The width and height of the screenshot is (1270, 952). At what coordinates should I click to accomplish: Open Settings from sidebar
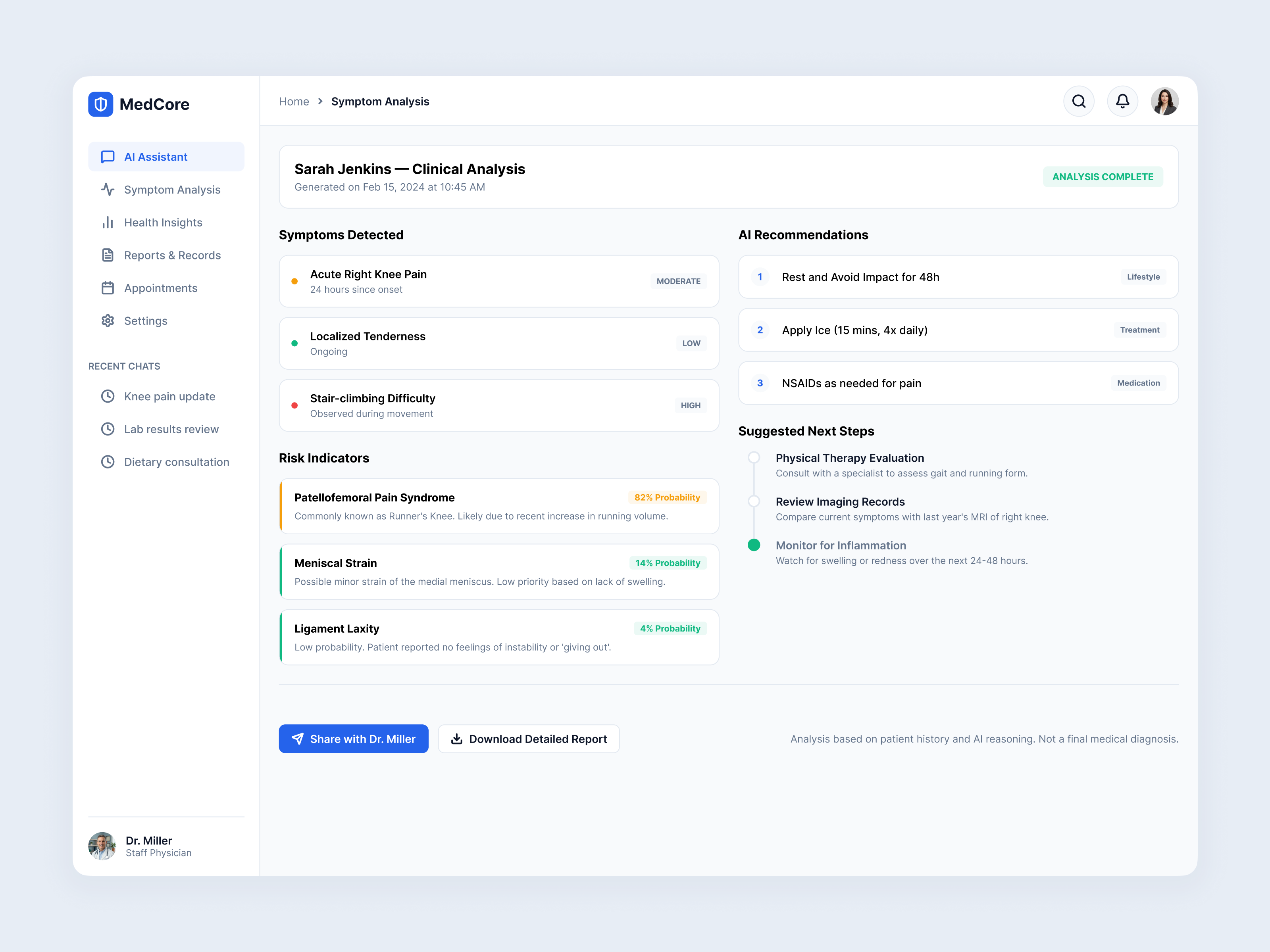pos(167,320)
